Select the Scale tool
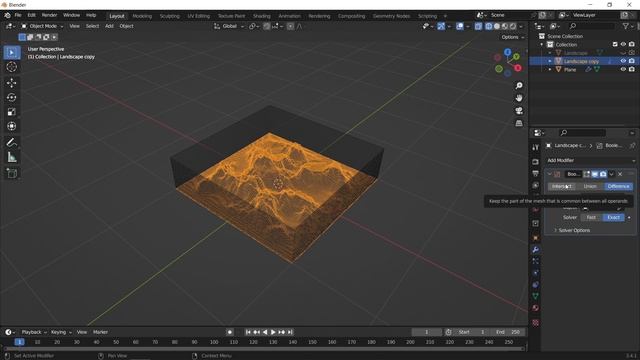640x360 pixels. 11,112
